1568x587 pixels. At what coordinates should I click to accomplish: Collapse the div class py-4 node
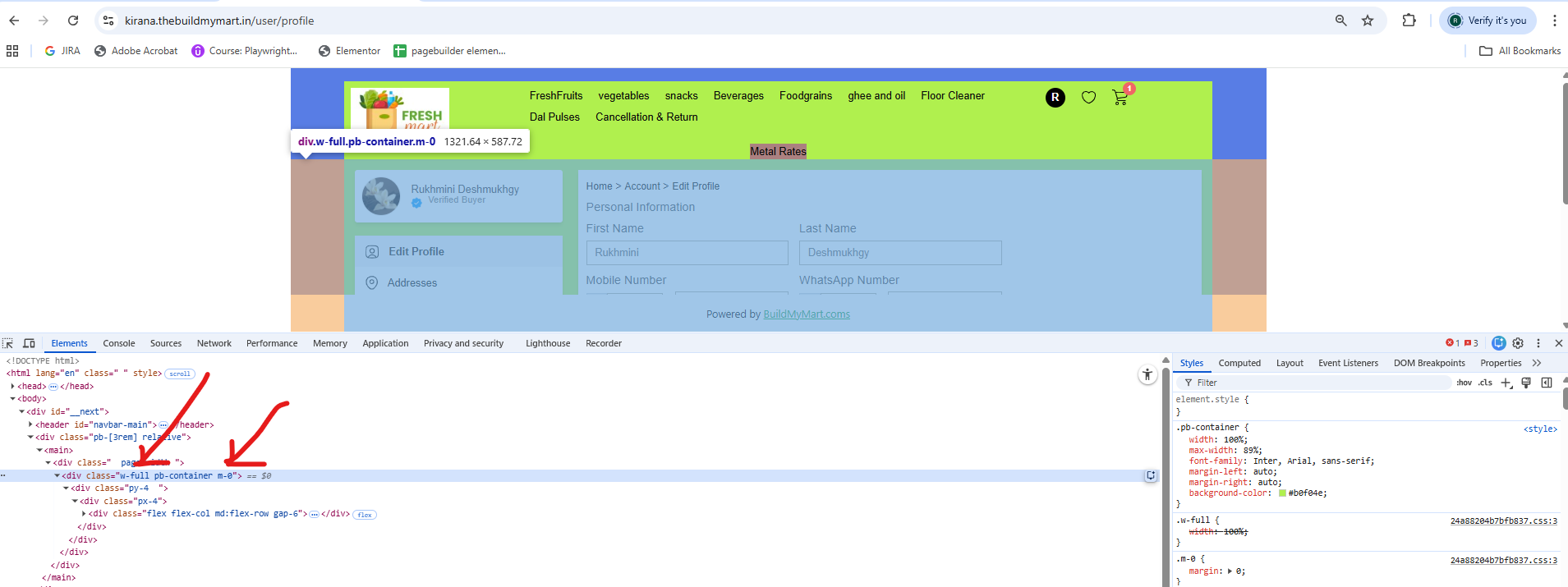(x=66, y=488)
